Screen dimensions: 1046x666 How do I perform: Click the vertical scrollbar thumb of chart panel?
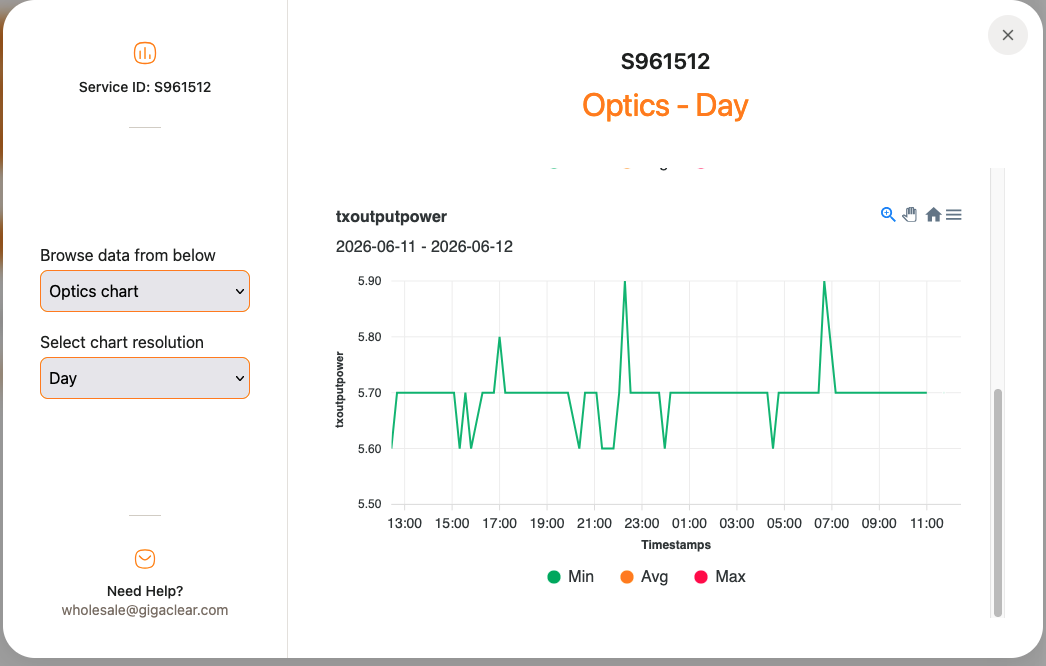click(x=998, y=503)
